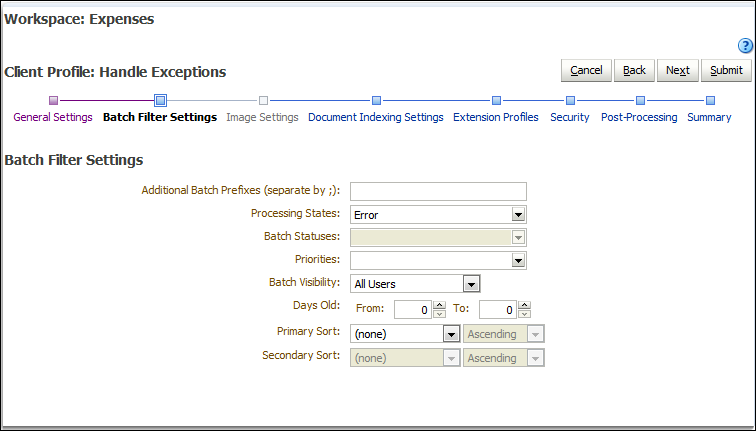This screenshot has height=431, width=756.
Task: Click the General Settings step marker square
Action: coord(54,100)
